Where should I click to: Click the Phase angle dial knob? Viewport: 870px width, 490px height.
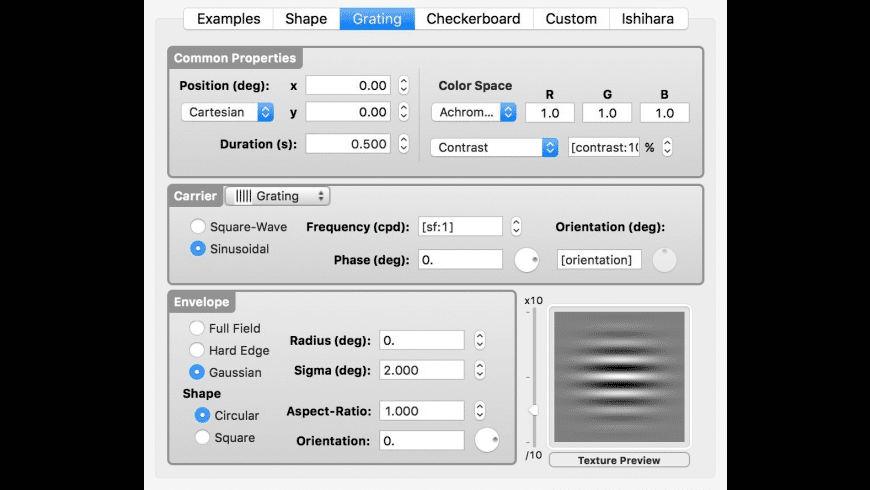tap(527, 260)
